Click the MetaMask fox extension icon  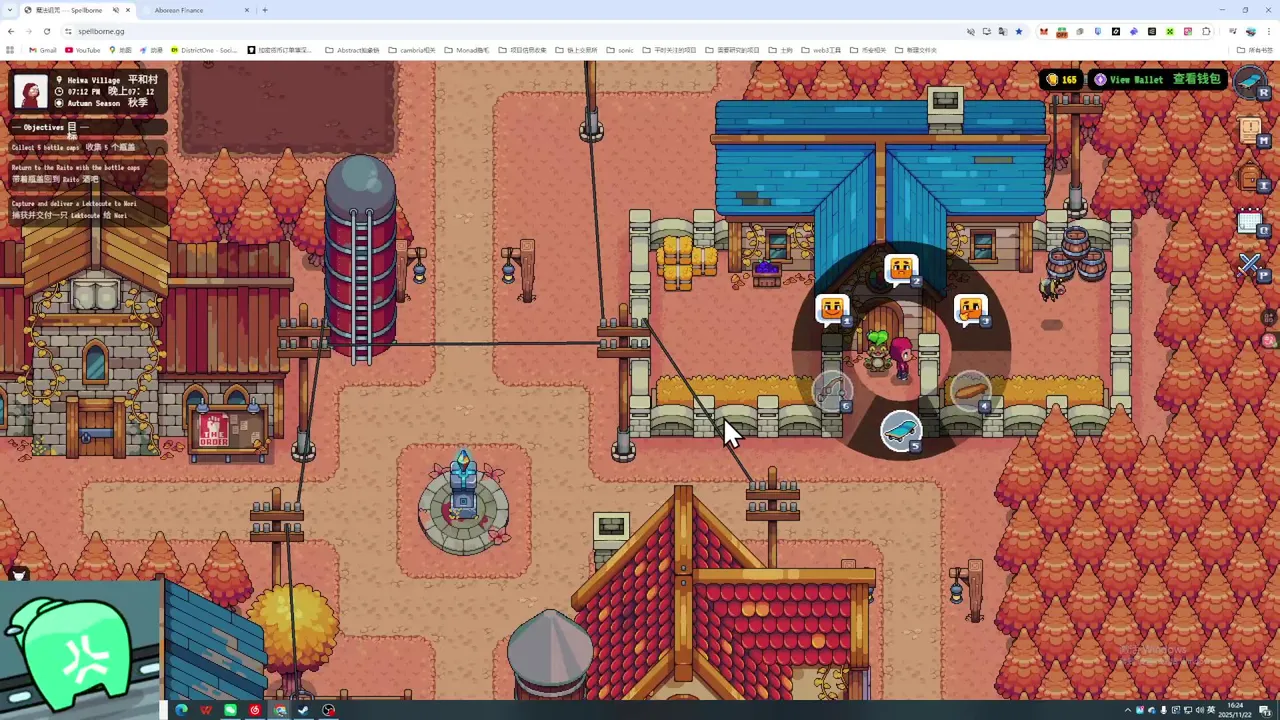pos(1044,31)
